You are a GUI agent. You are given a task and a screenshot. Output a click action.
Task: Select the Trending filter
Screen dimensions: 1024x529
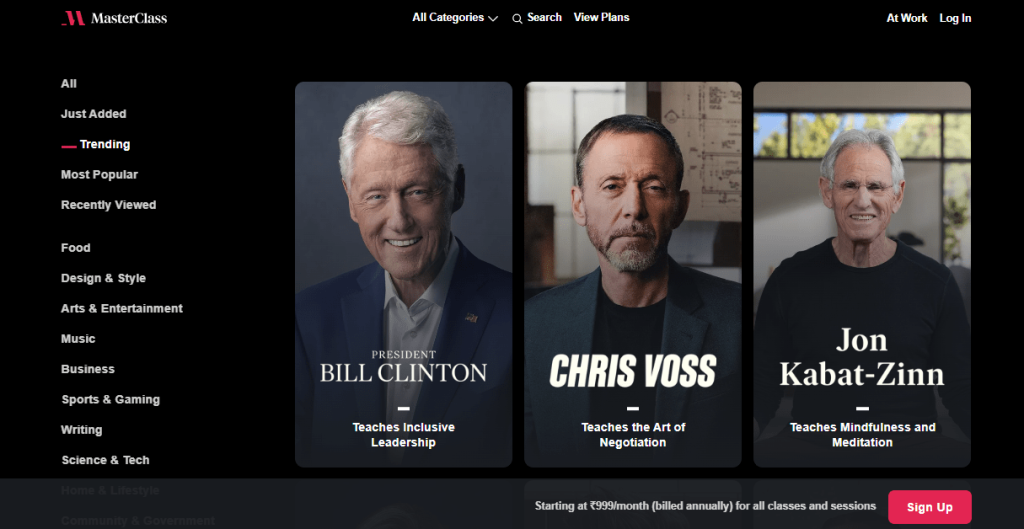104,144
